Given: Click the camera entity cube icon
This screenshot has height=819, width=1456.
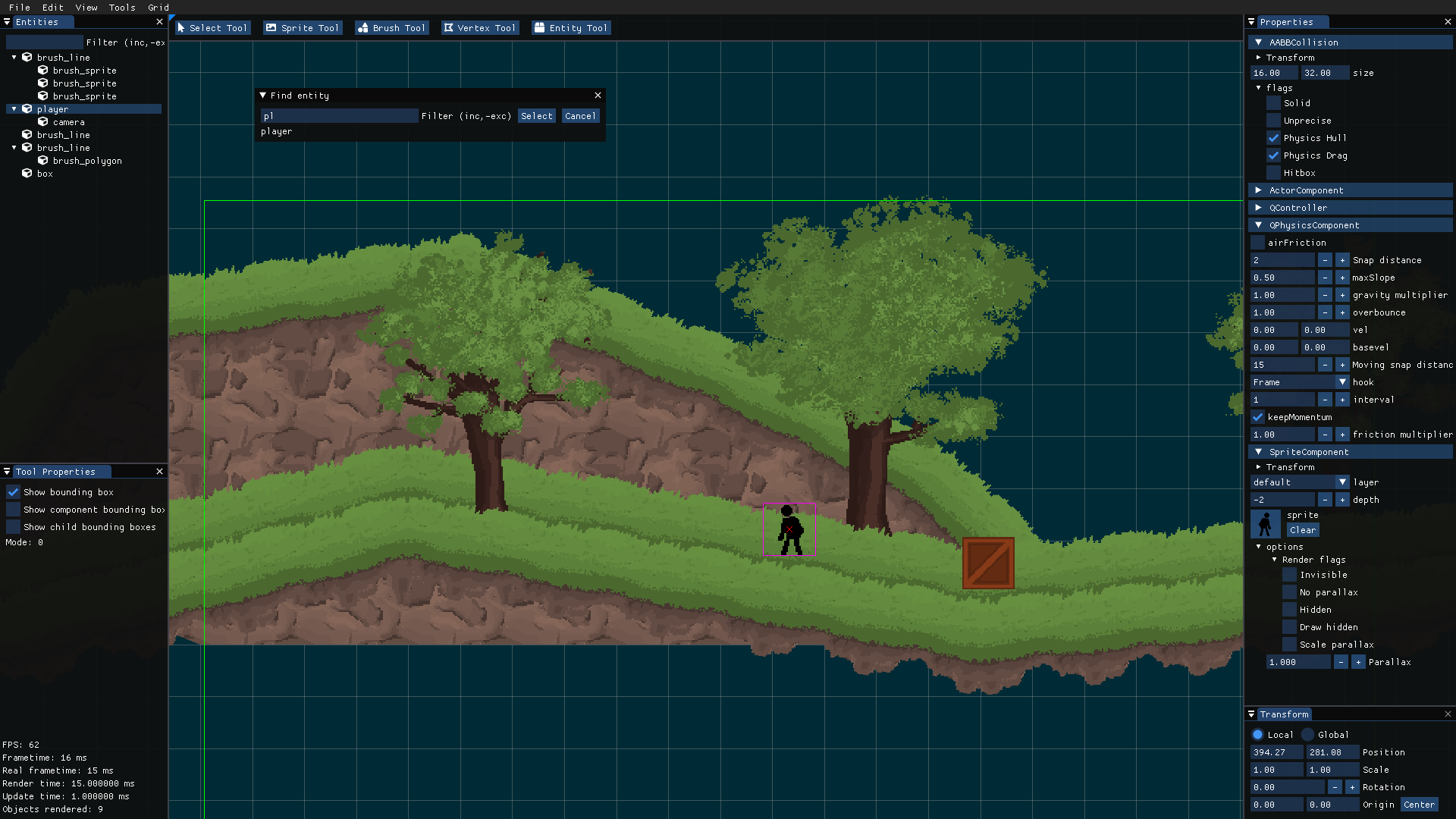Looking at the screenshot, I should [43, 122].
